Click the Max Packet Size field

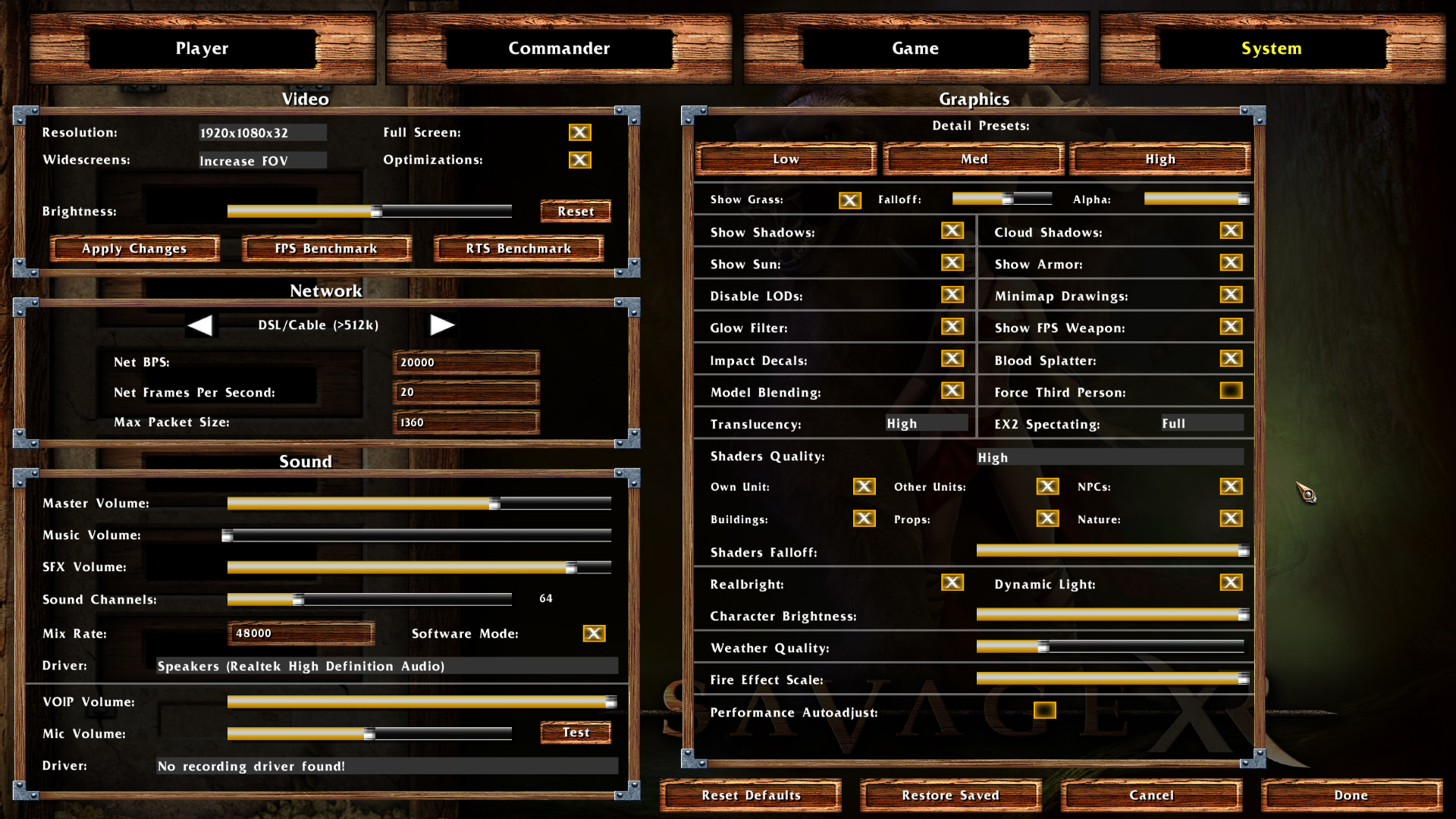[x=466, y=422]
